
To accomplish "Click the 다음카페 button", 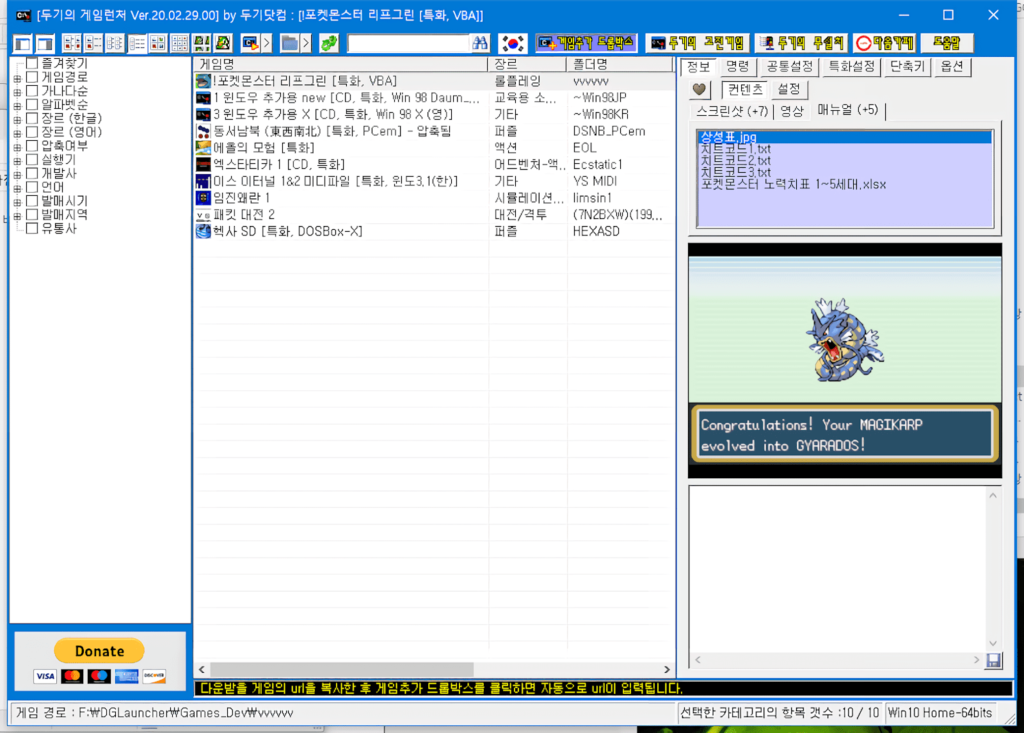I will coord(884,43).
